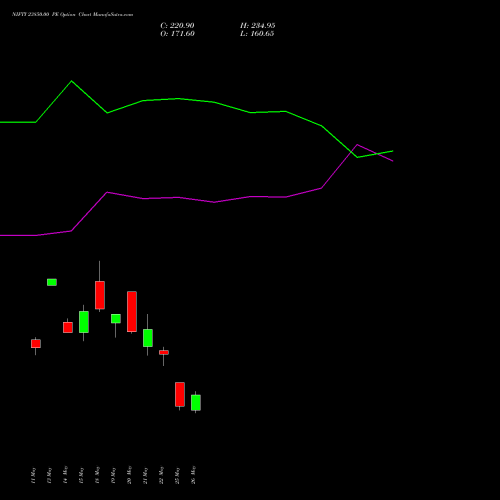The image size is (500, 500).
Task: Select the open value O: 171.60
Action: [177, 34]
